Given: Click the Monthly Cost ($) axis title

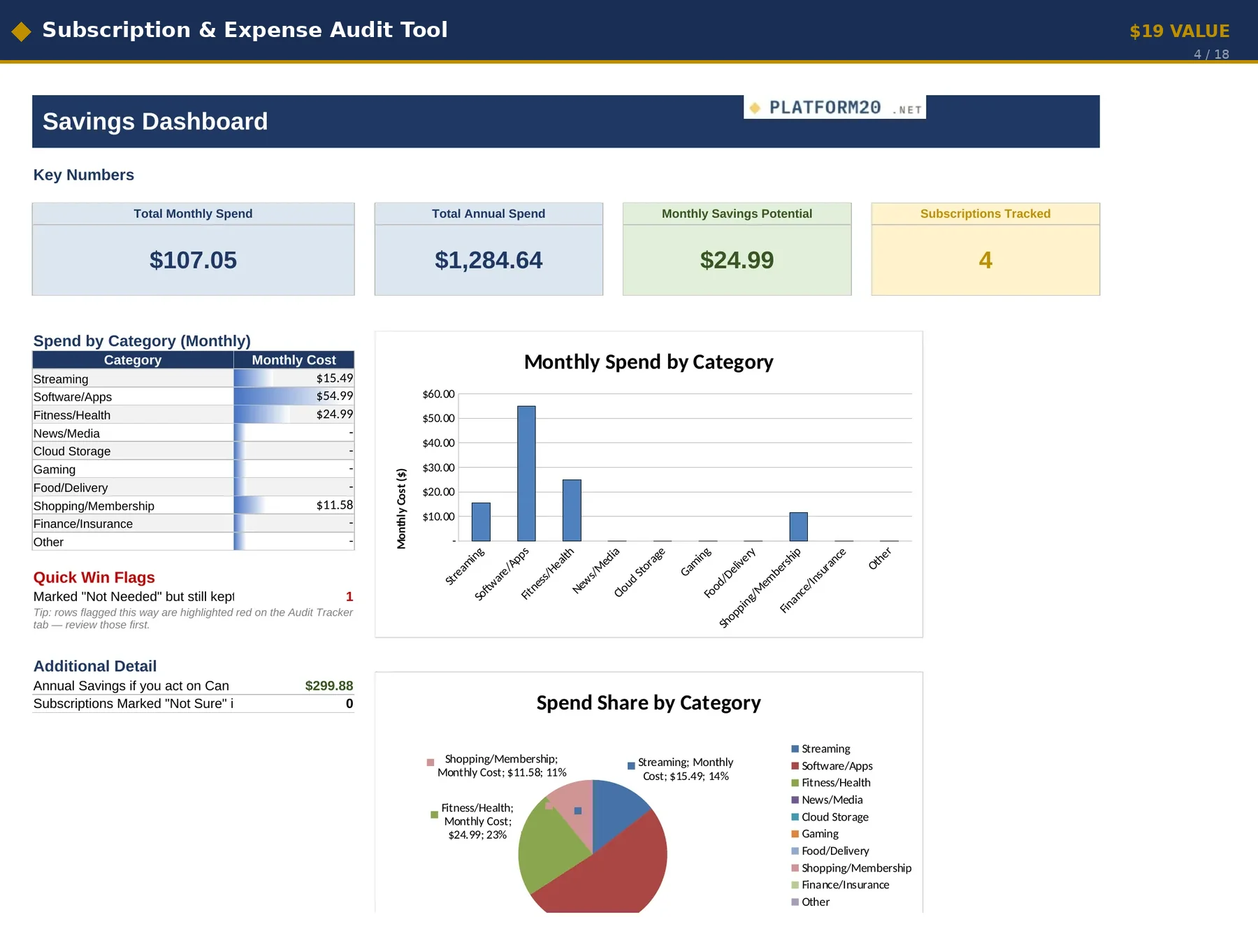Looking at the screenshot, I should [401, 508].
